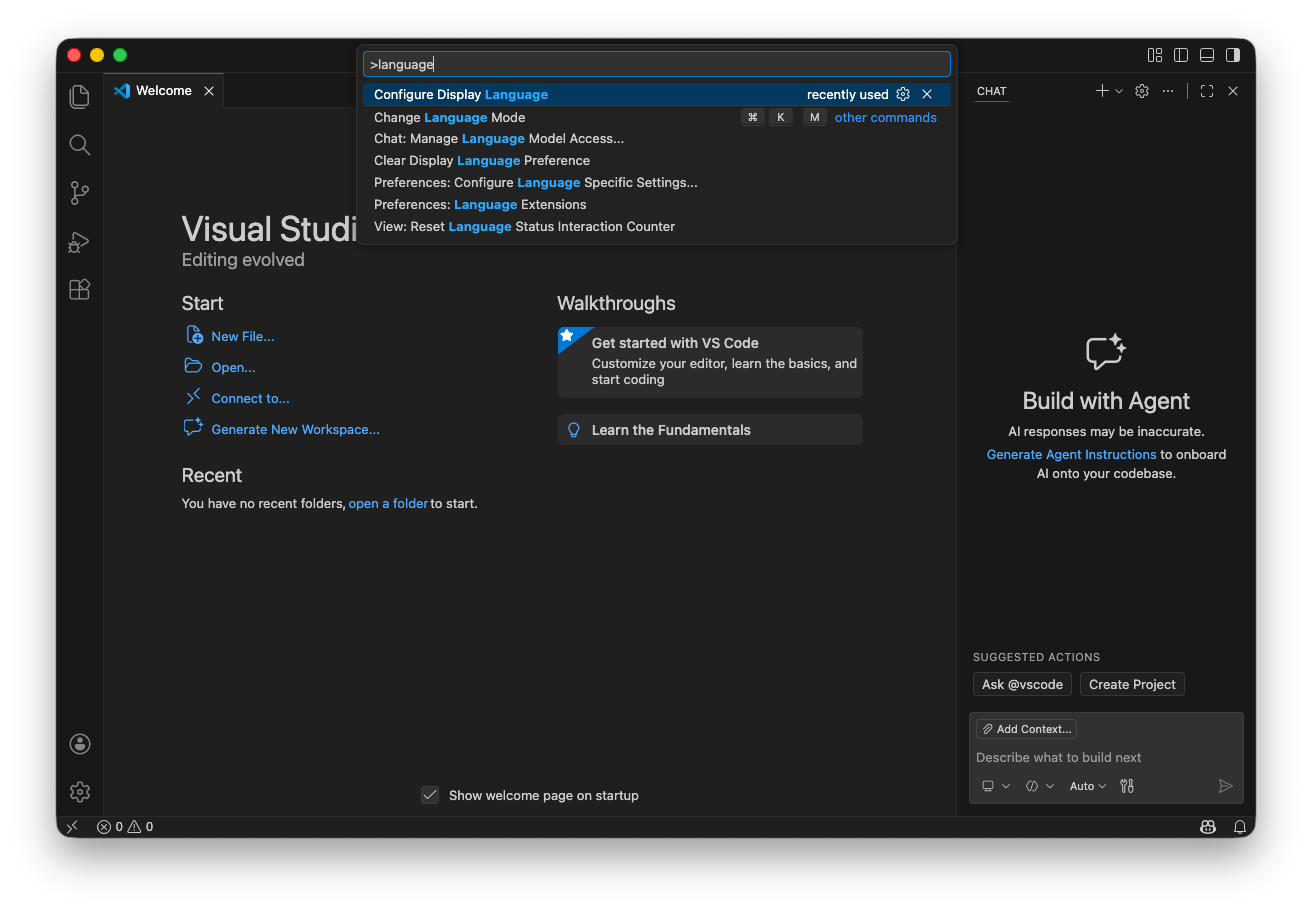The image size is (1312, 912).
Task: Start a new chat with plus icon
Action: pyautogui.click(x=1102, y=91)
